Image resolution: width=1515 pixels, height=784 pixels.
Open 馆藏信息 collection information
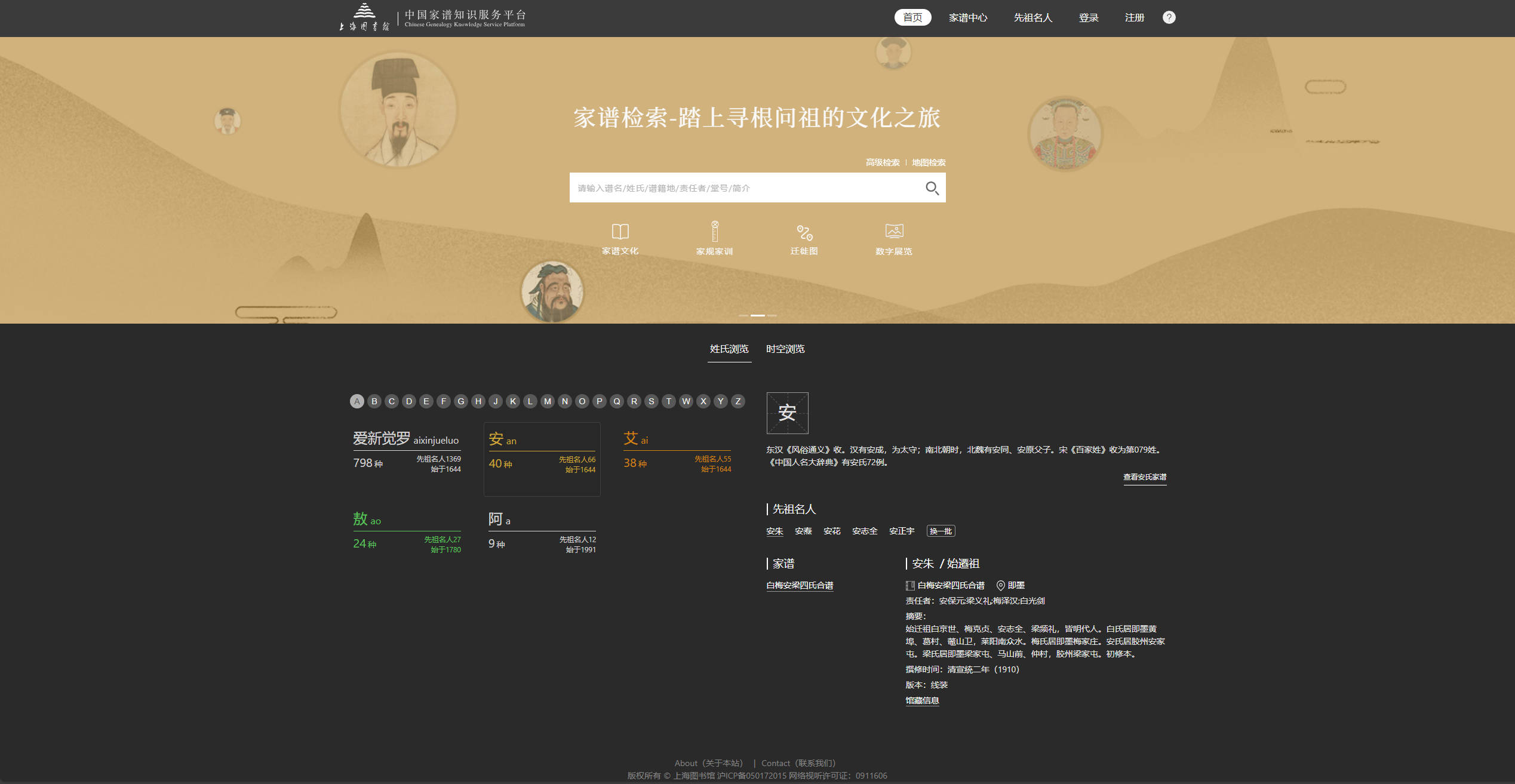[922, 700]
